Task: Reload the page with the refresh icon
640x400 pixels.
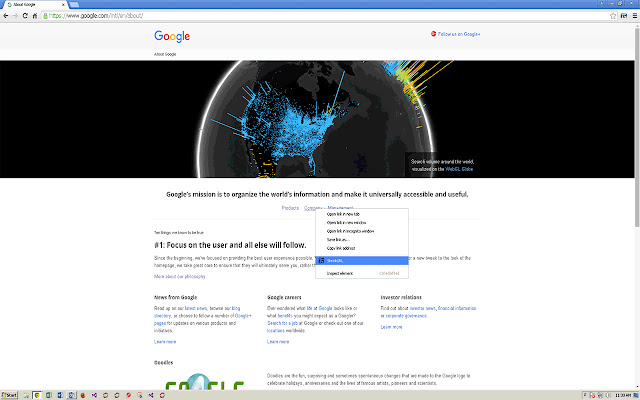Action: tap(25, 16)
